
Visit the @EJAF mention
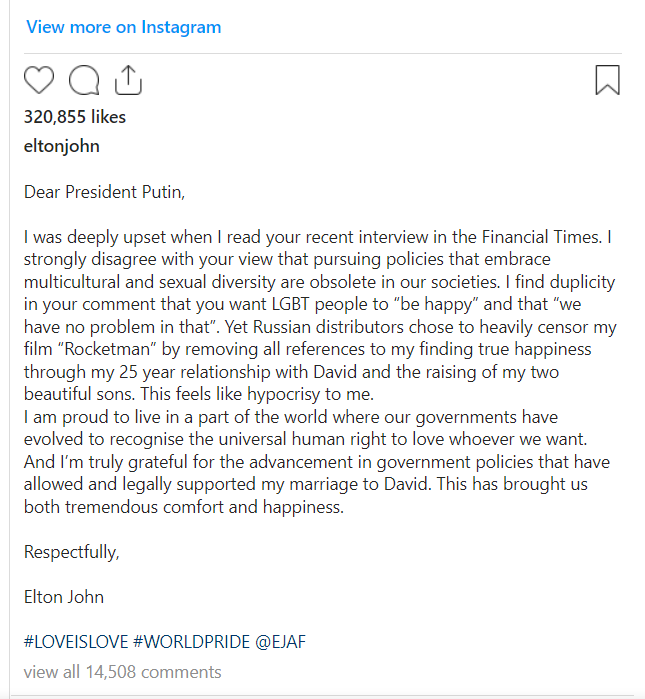[x=280, y=642]
